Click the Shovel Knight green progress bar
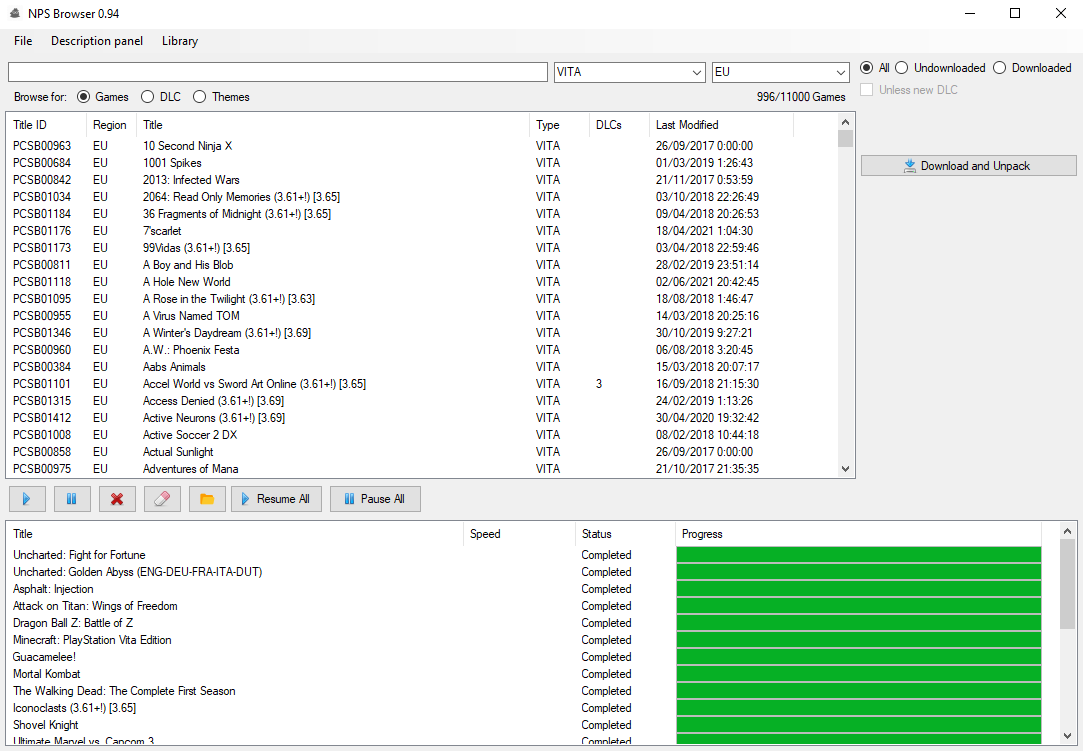The height and width of the screenshot is (751, 1083). click(858, 725)
